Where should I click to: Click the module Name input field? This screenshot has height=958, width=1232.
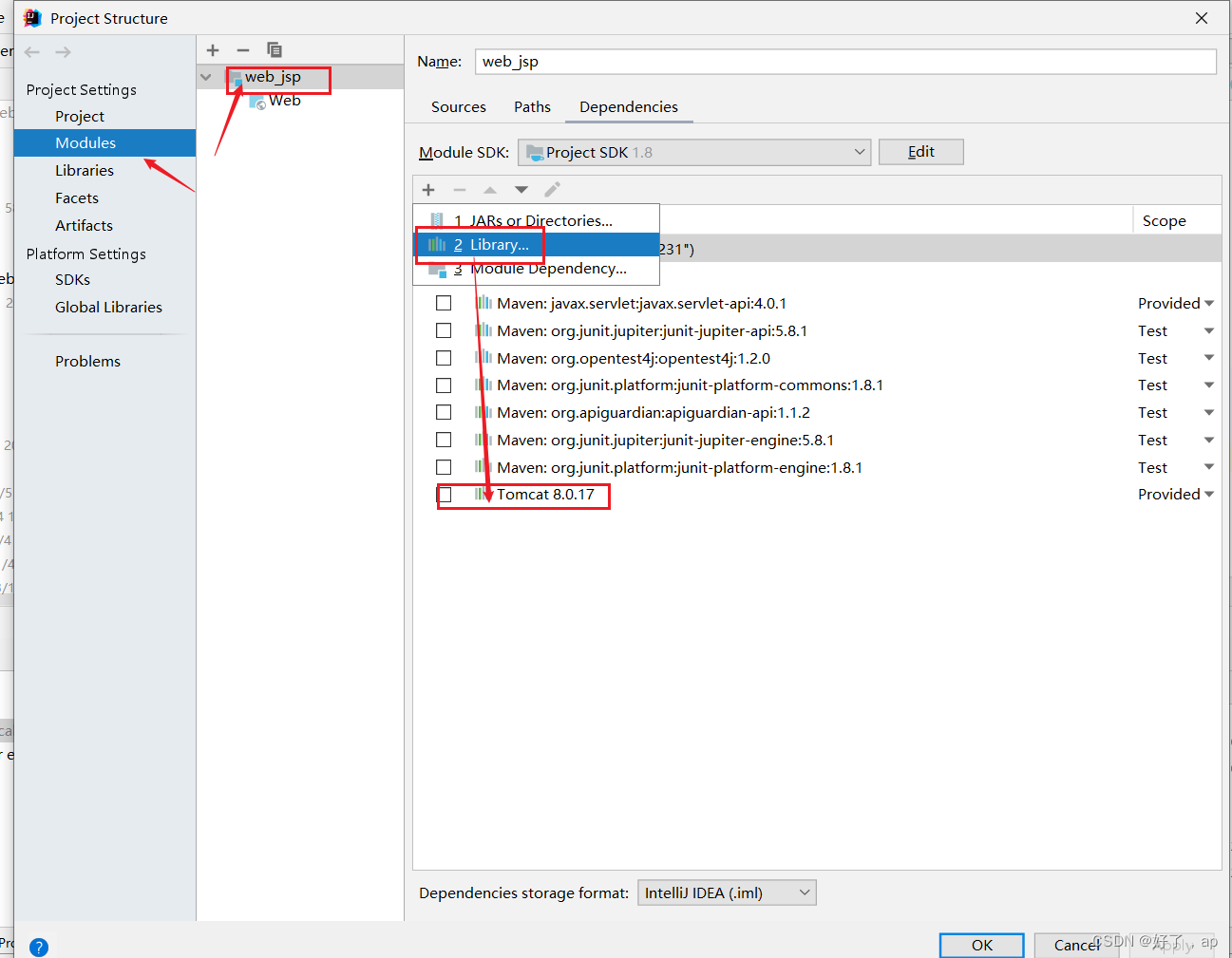845,62
